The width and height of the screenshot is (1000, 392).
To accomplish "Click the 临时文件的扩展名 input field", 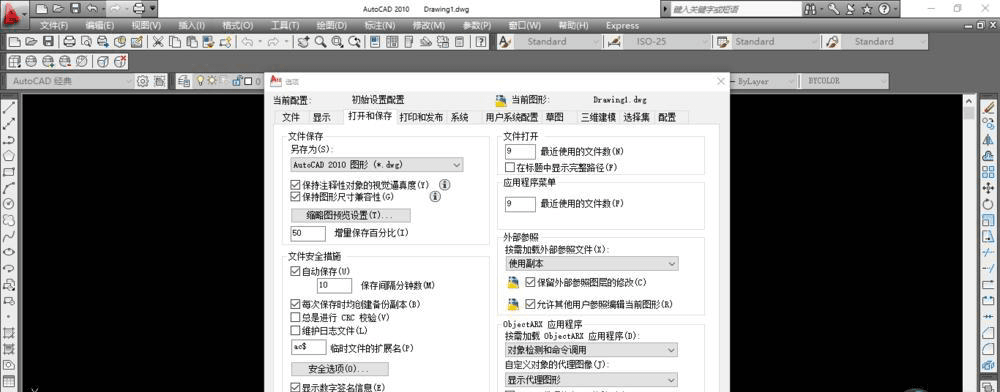I will (308, 347).
